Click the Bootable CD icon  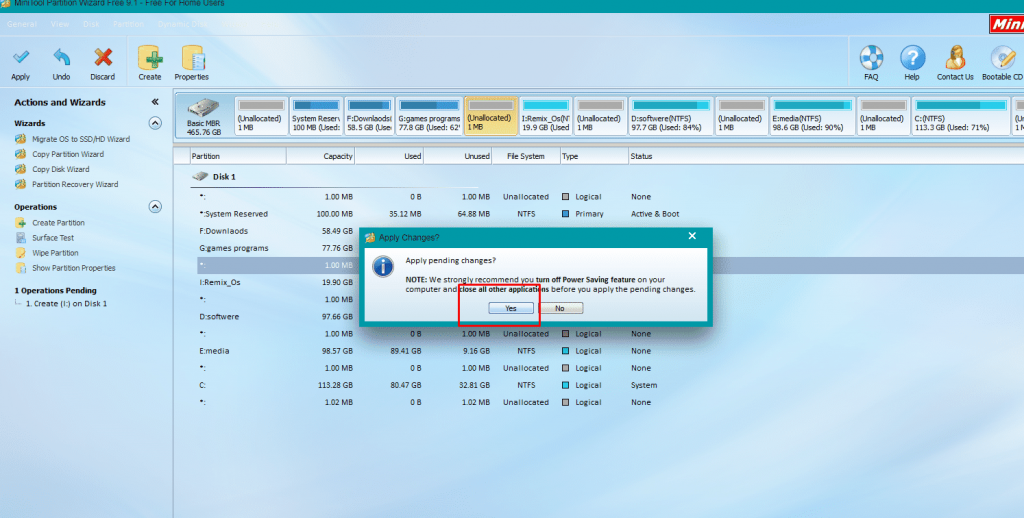1002,58
